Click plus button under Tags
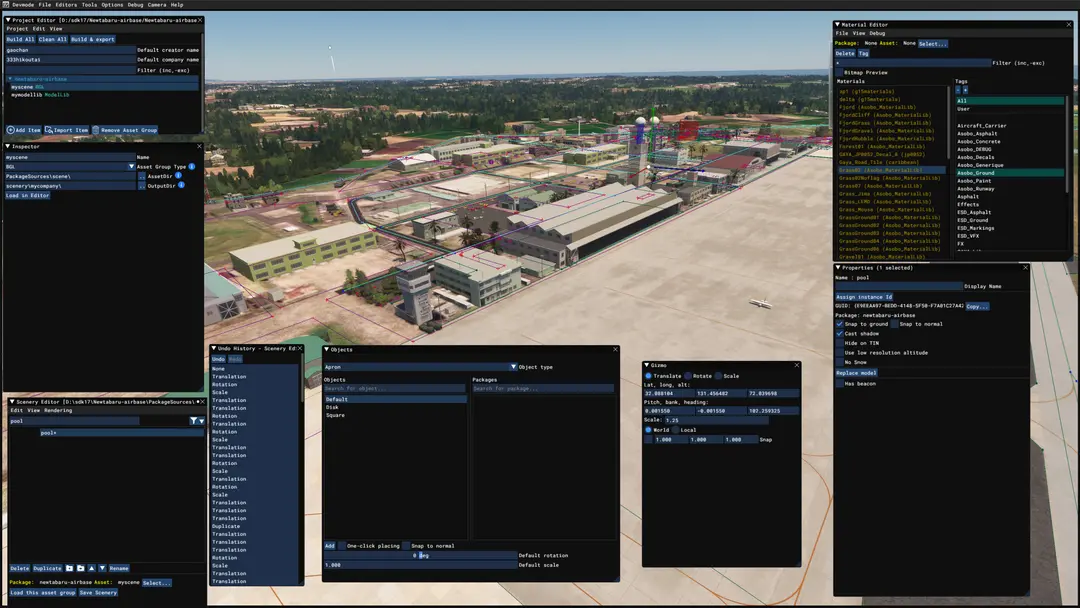 click(x=965, y=90)
